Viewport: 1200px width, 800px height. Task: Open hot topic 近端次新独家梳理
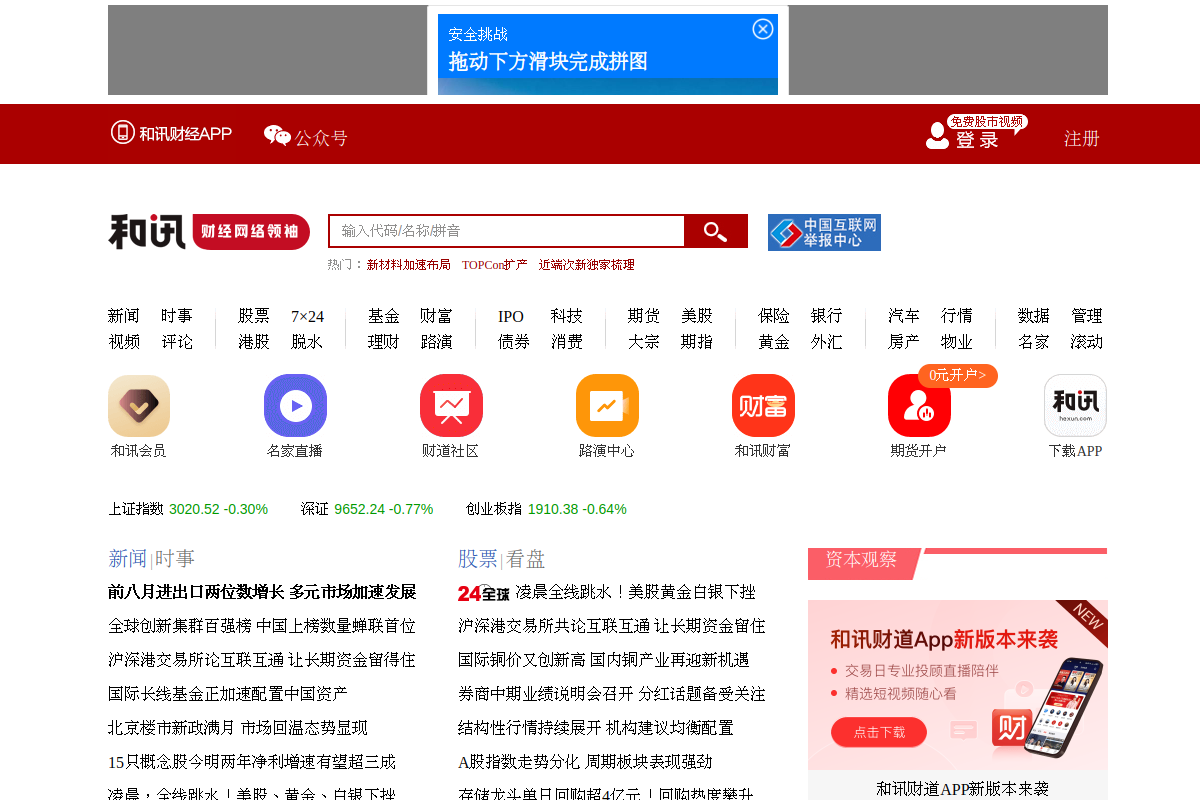pyautogui.click(x=586, y=265)
